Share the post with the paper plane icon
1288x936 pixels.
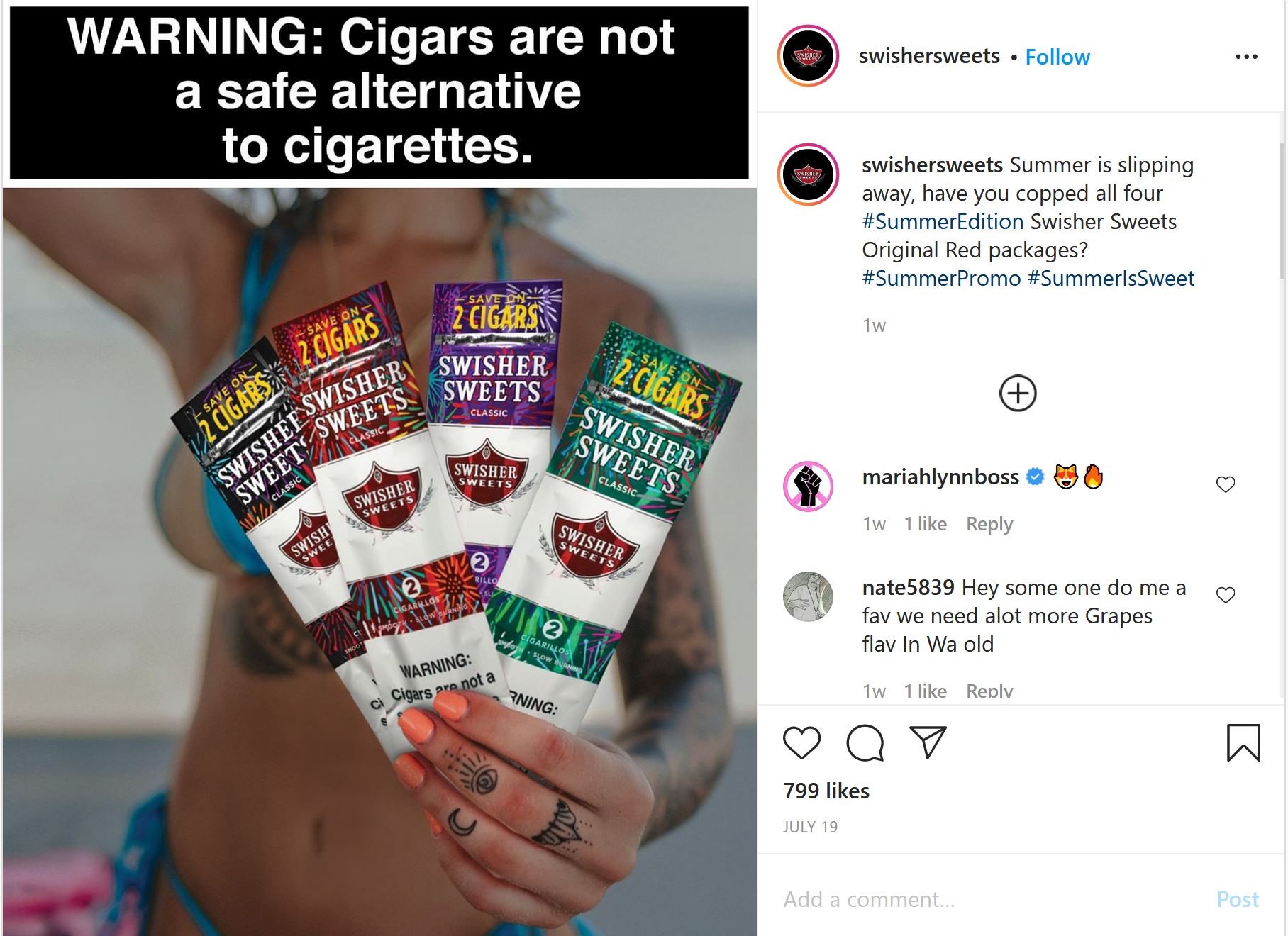pos(928,742)
